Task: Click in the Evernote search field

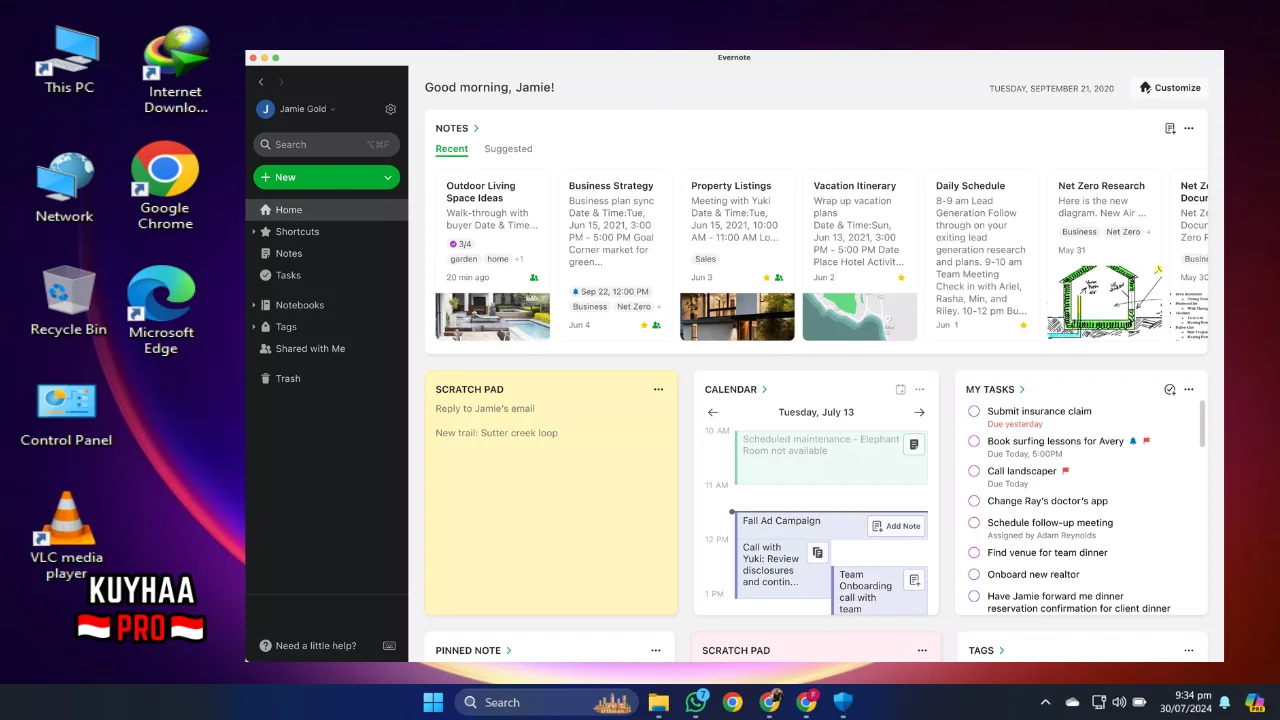Action: 326,144
